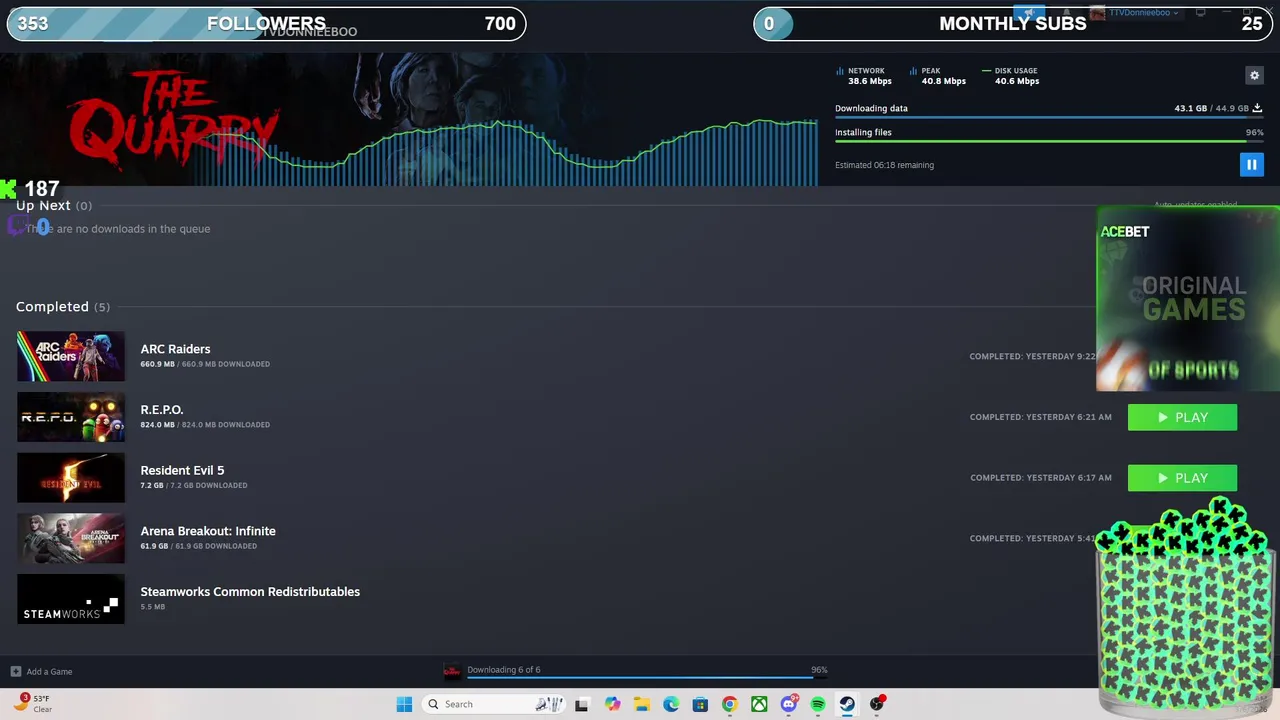The height and width of the screenshot is (720, 1280).
Task: Click the Add a Game plus icon
Action: 15,671
